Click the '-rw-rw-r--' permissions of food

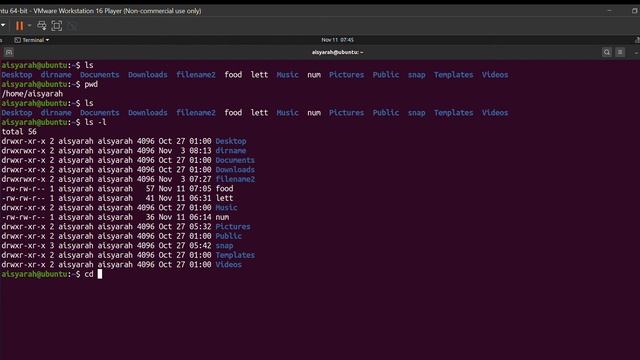pyautogui.click(x=23, y=189)
